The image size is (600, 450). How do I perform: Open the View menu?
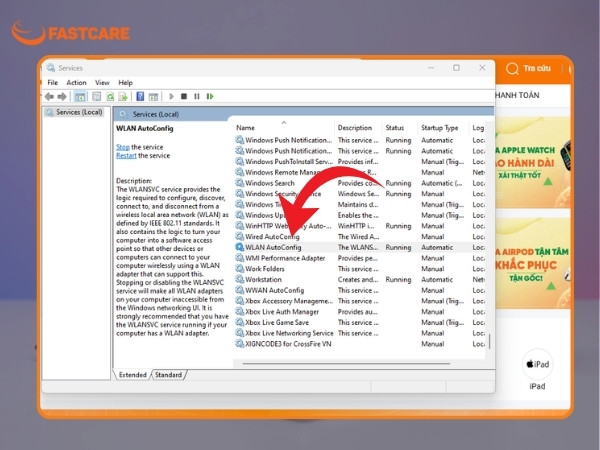coord(102,83)
